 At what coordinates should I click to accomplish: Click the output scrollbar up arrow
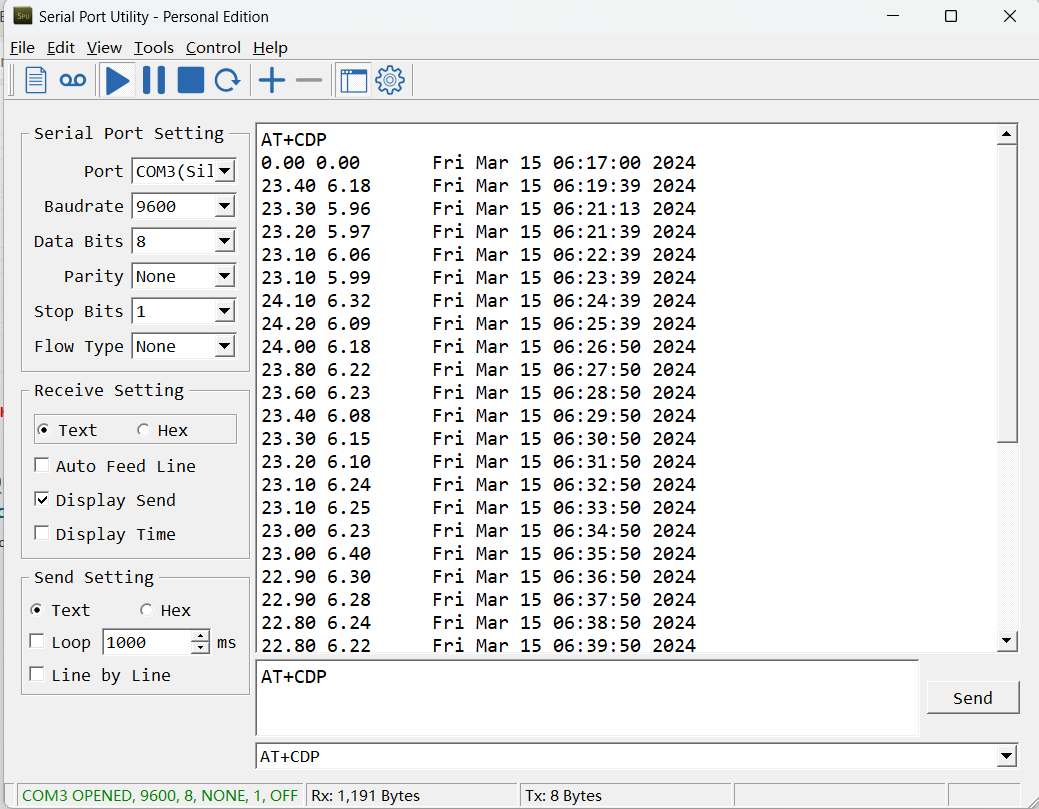(x=1007, y=135)
